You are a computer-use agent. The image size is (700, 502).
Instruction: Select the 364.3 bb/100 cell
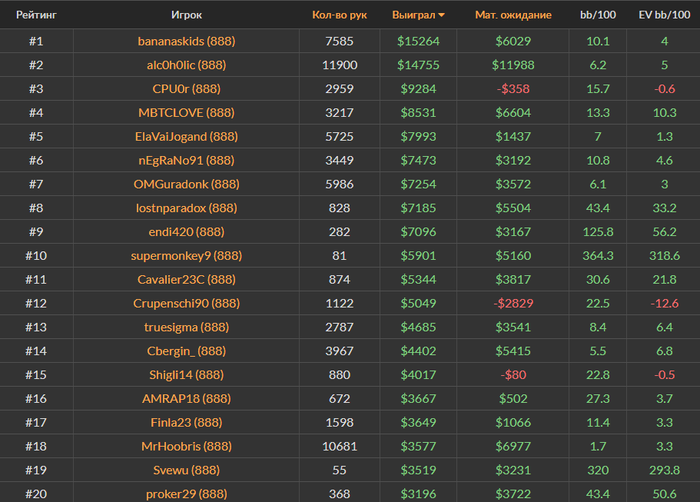click(598, 255)
